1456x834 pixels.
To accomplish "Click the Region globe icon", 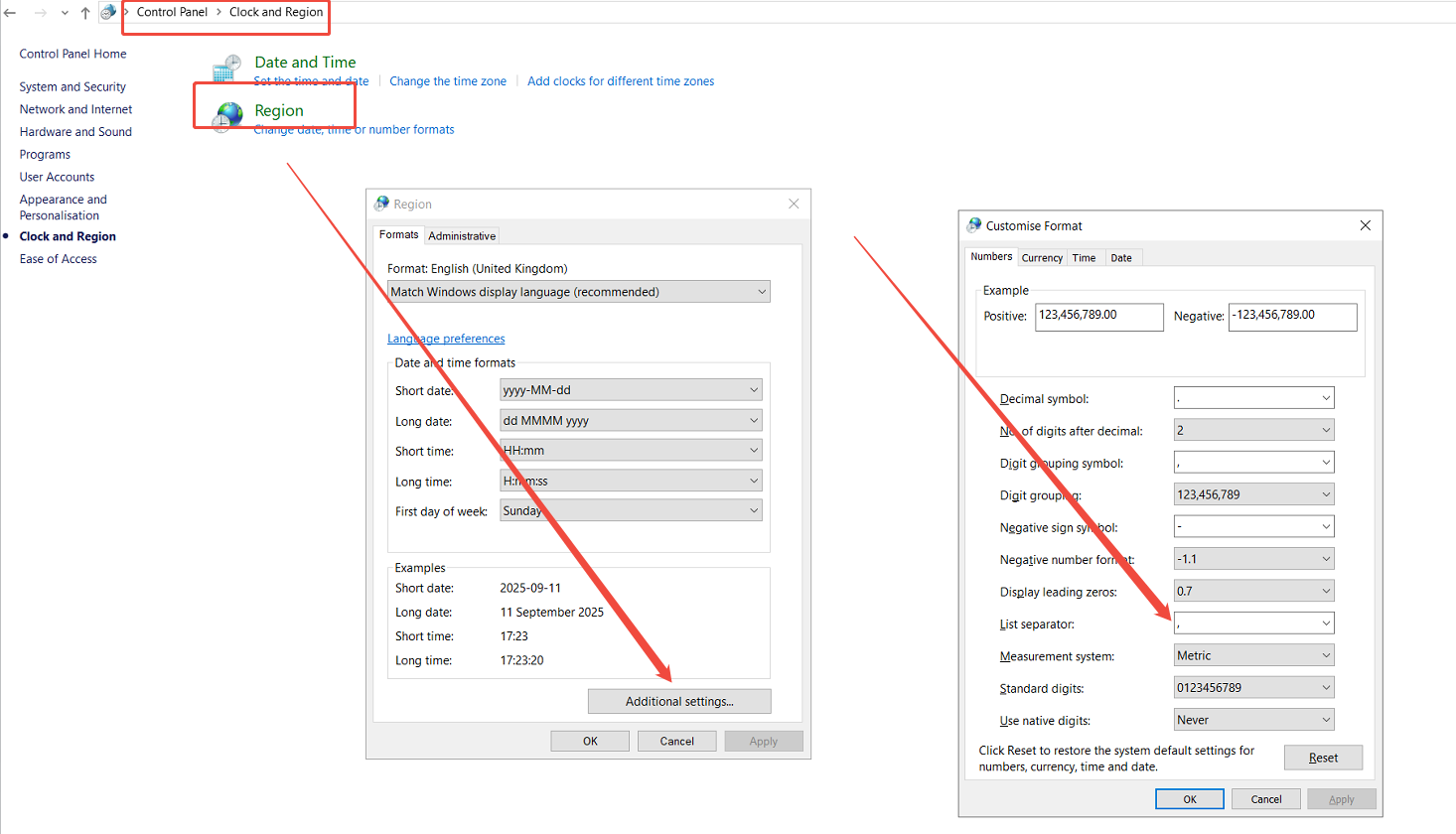I will (227, 116).
